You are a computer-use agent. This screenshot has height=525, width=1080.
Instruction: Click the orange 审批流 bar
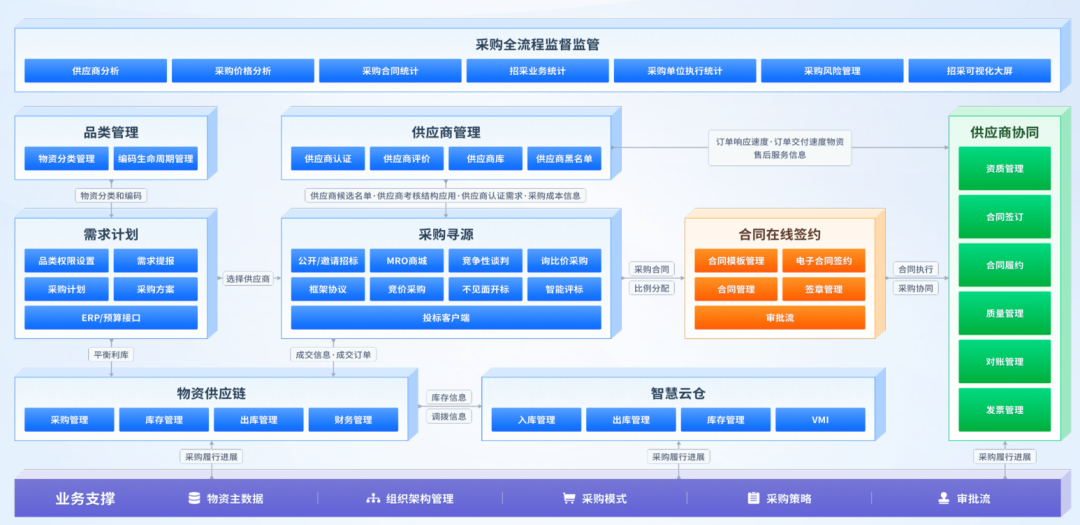pos(780,318)
